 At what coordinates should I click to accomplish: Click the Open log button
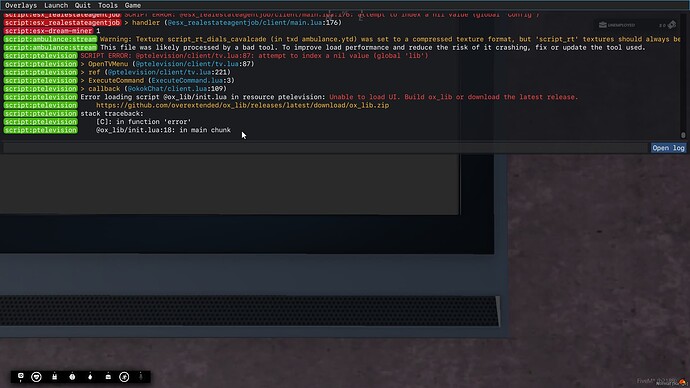click(668, 148)
